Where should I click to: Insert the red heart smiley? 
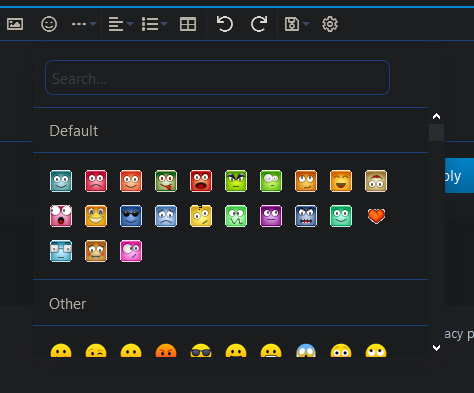pos(376,216)
